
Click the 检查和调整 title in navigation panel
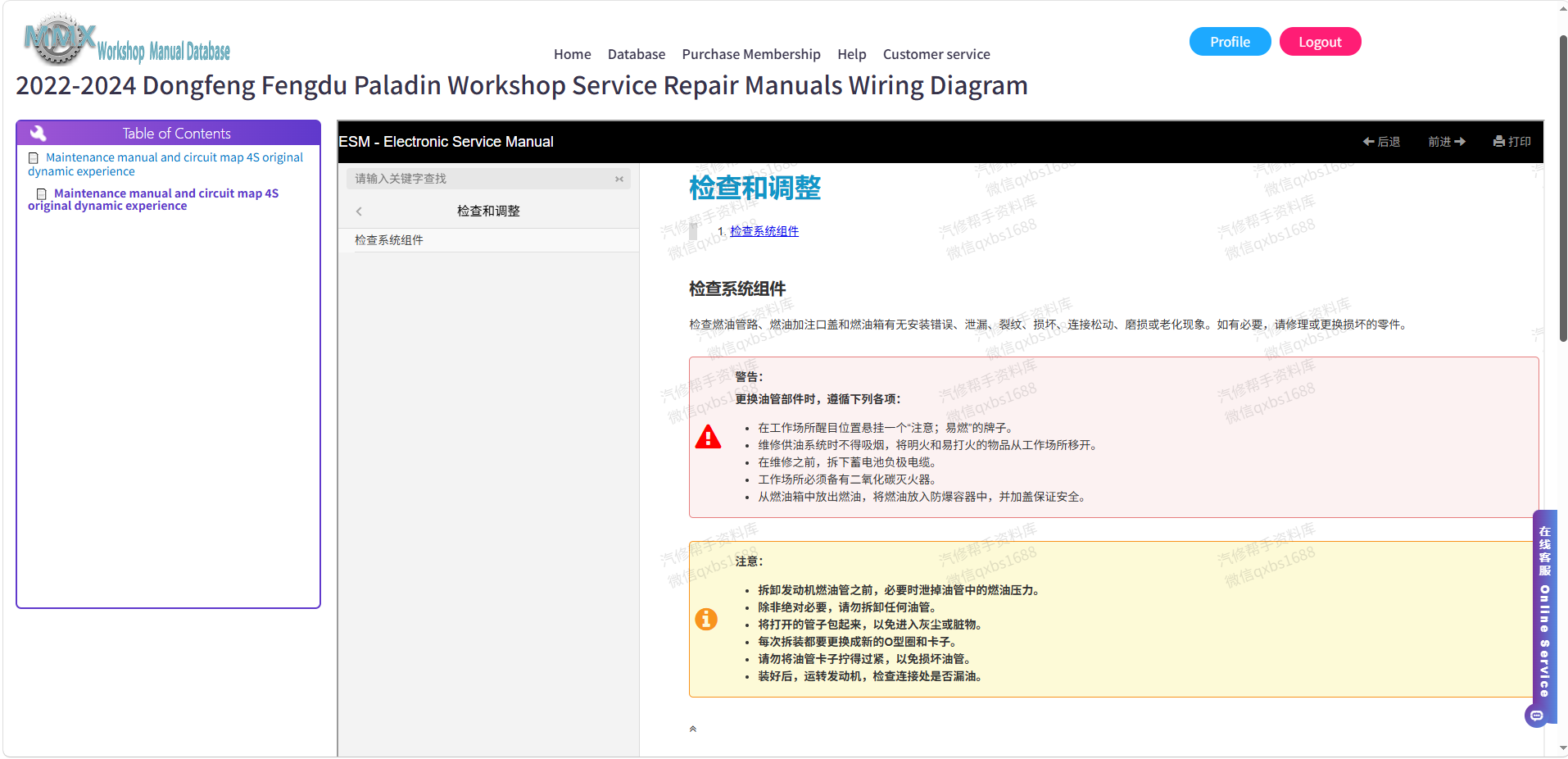point(488,211)
